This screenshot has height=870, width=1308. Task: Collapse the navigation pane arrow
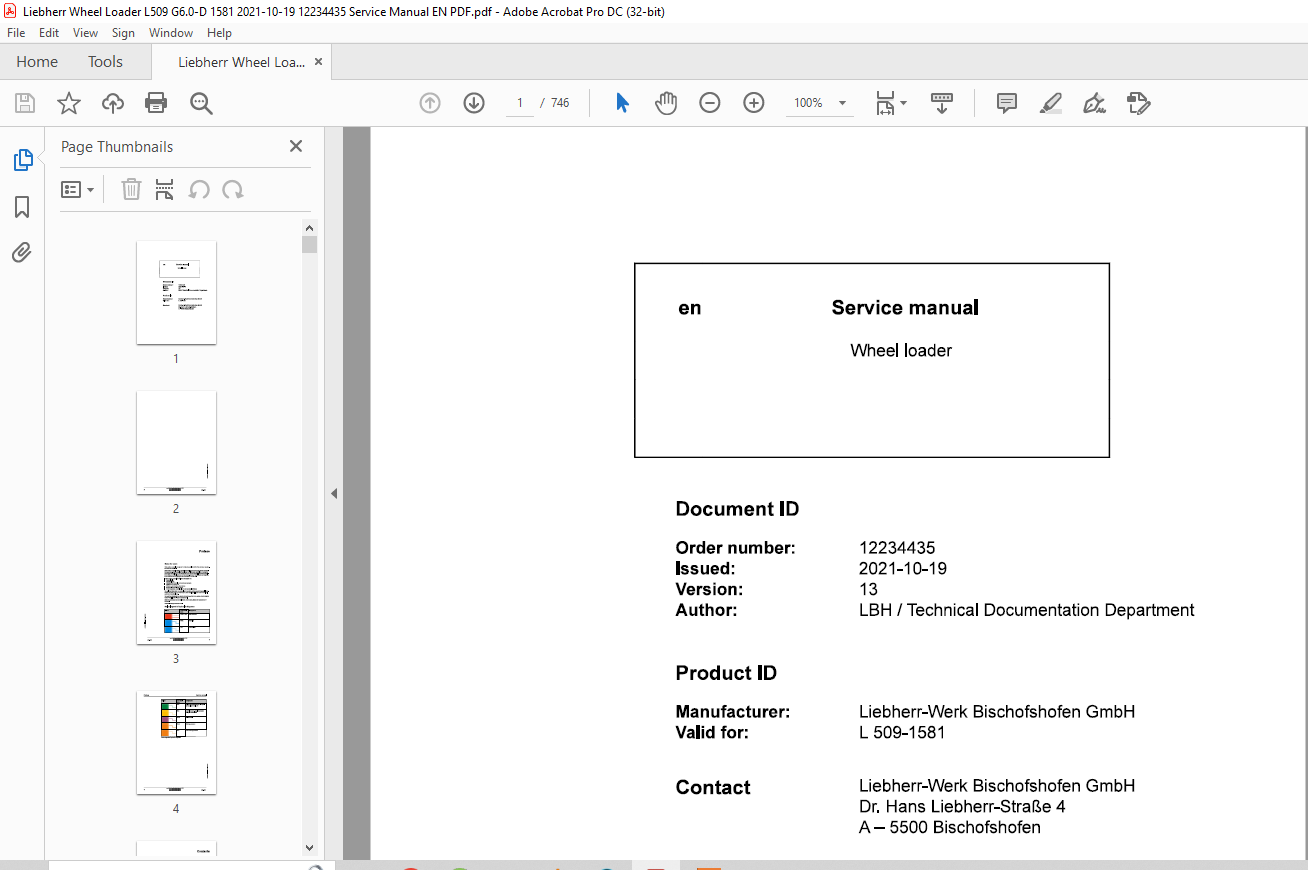334,493
